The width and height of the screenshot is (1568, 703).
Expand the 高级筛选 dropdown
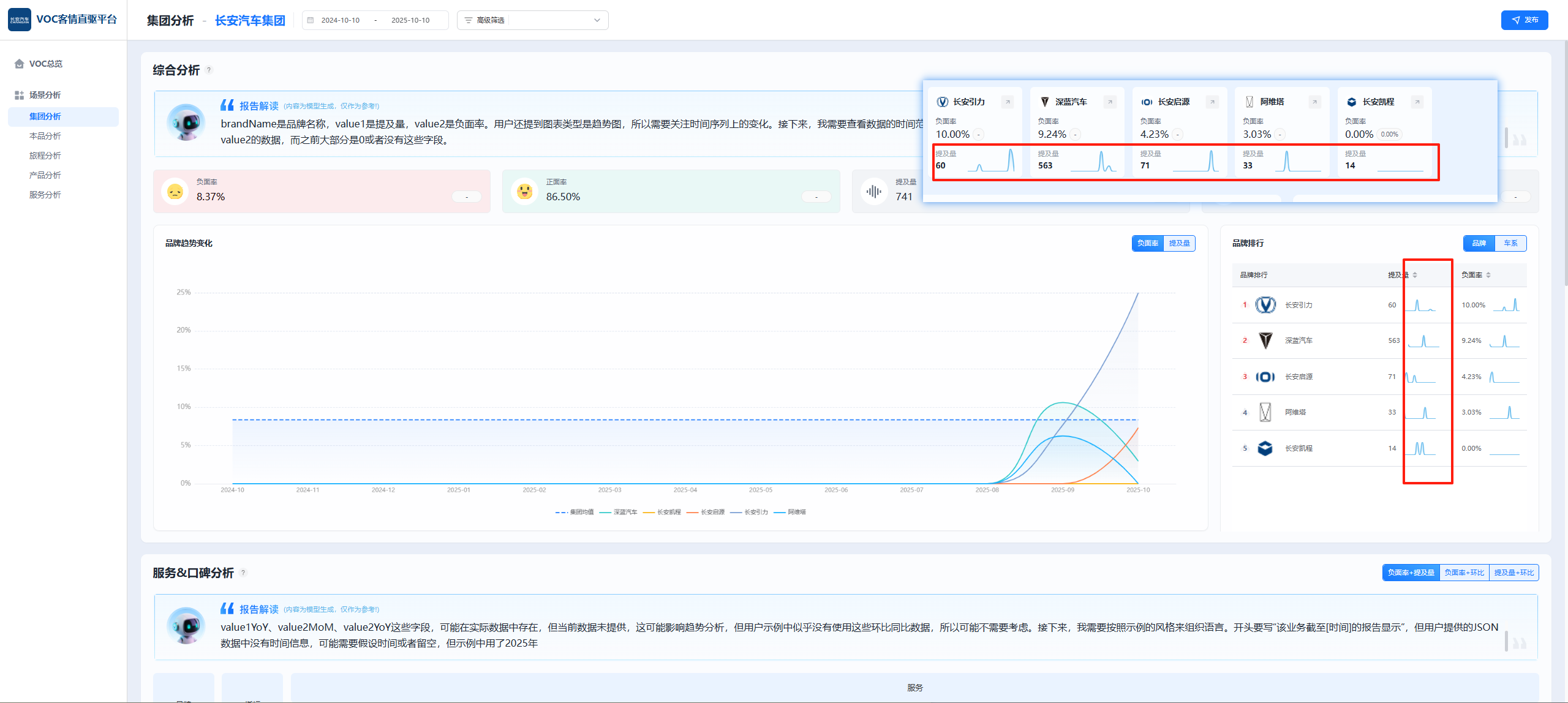pyautogui.click(x=597, y=20)
